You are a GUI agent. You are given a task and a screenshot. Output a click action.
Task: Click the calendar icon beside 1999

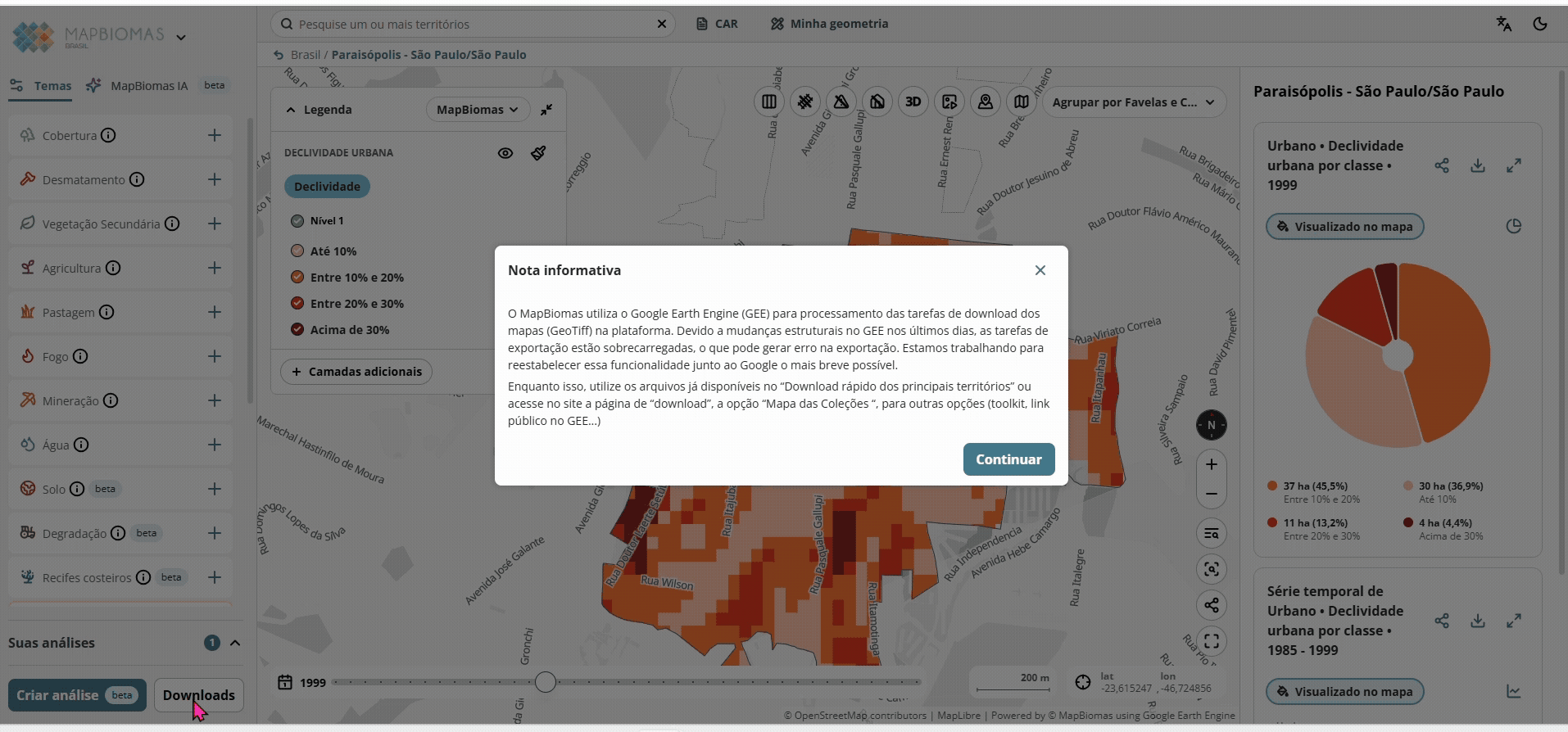[x=285, y=682]
